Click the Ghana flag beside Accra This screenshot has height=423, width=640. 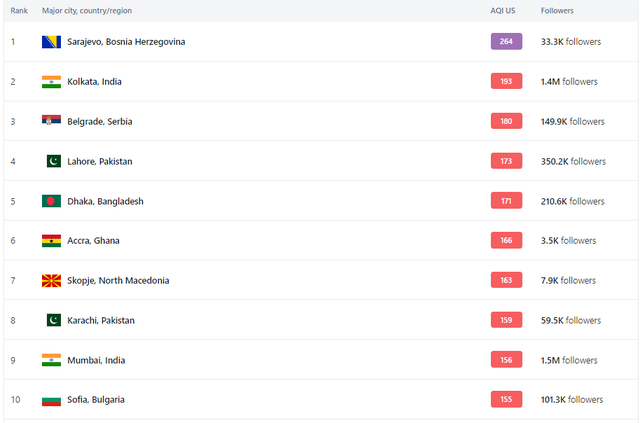tap(51, 241)
